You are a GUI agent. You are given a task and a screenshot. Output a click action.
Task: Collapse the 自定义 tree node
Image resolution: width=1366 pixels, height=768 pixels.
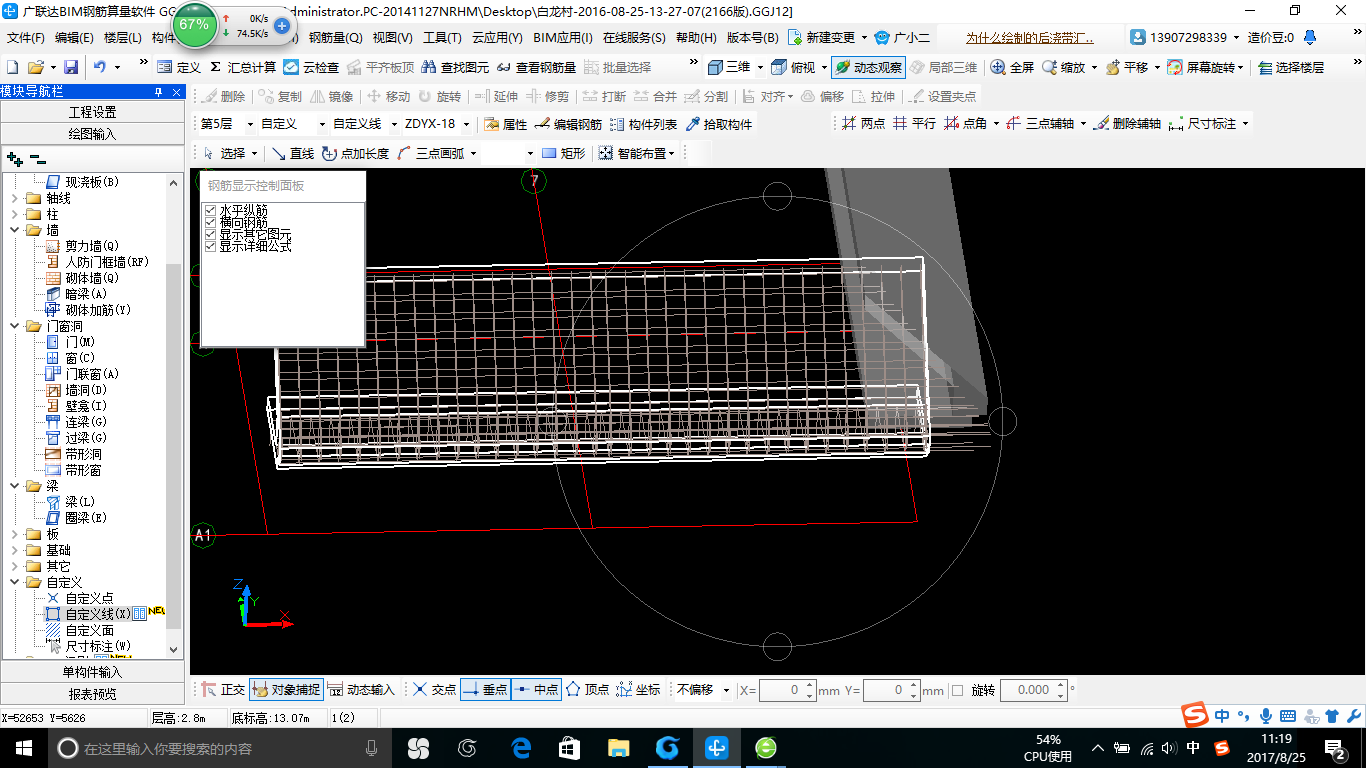14,582
